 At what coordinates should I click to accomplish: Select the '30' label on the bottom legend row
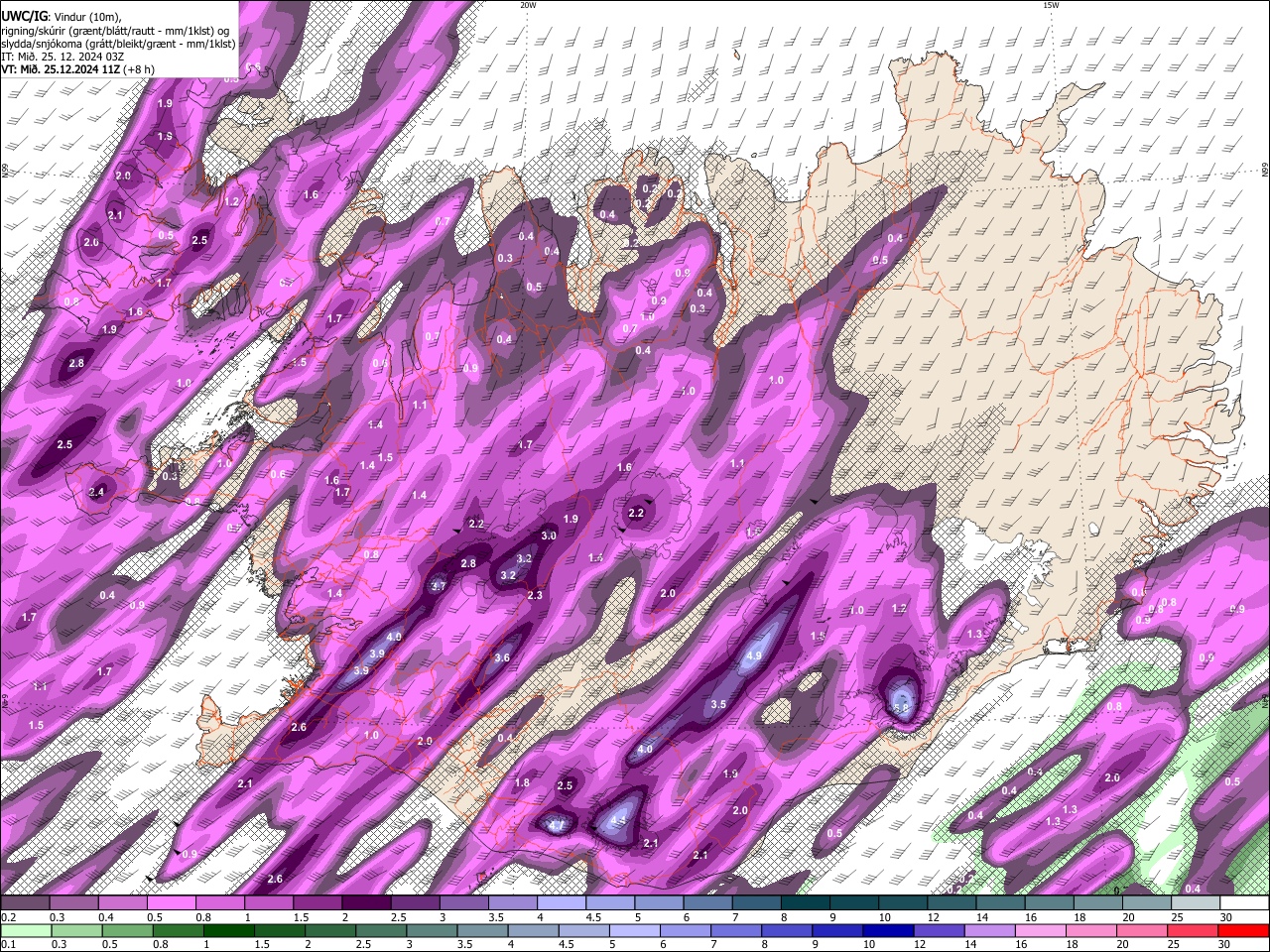coord(1224,944)
